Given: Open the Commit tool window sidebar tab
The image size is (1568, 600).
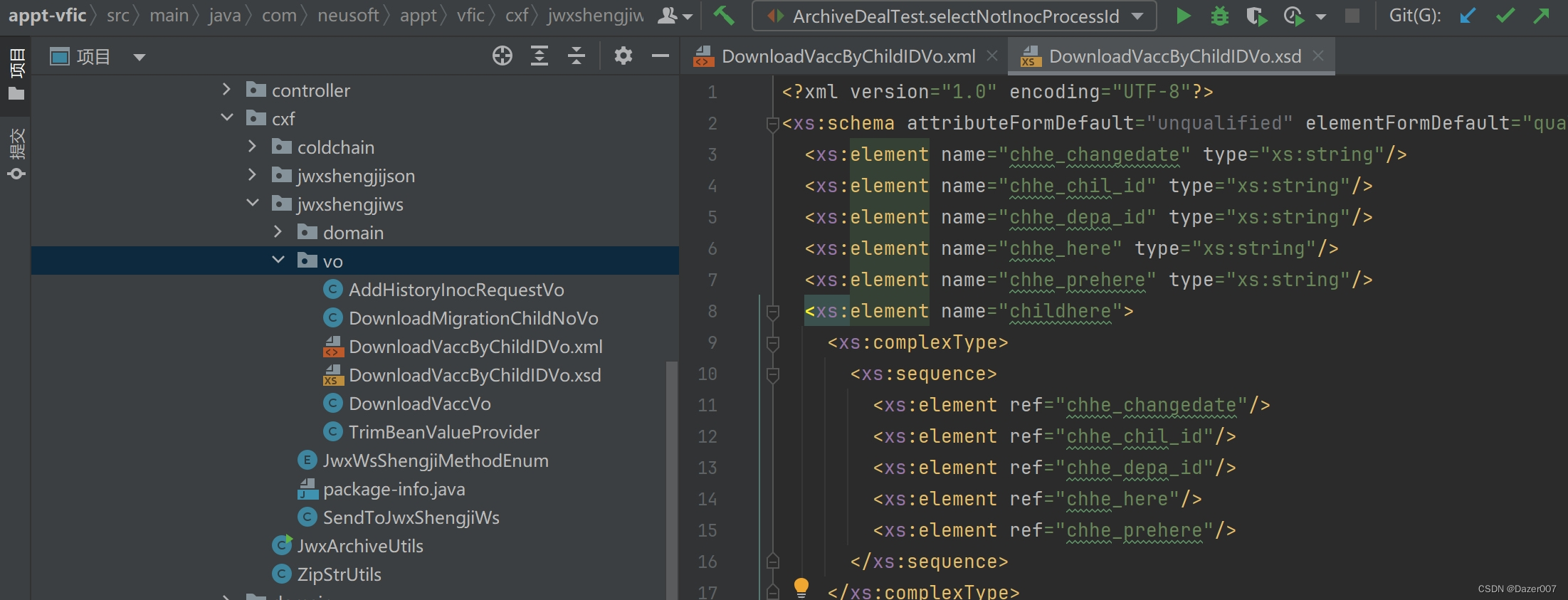Looking at the screenshot, I should [x=16, y=154].
